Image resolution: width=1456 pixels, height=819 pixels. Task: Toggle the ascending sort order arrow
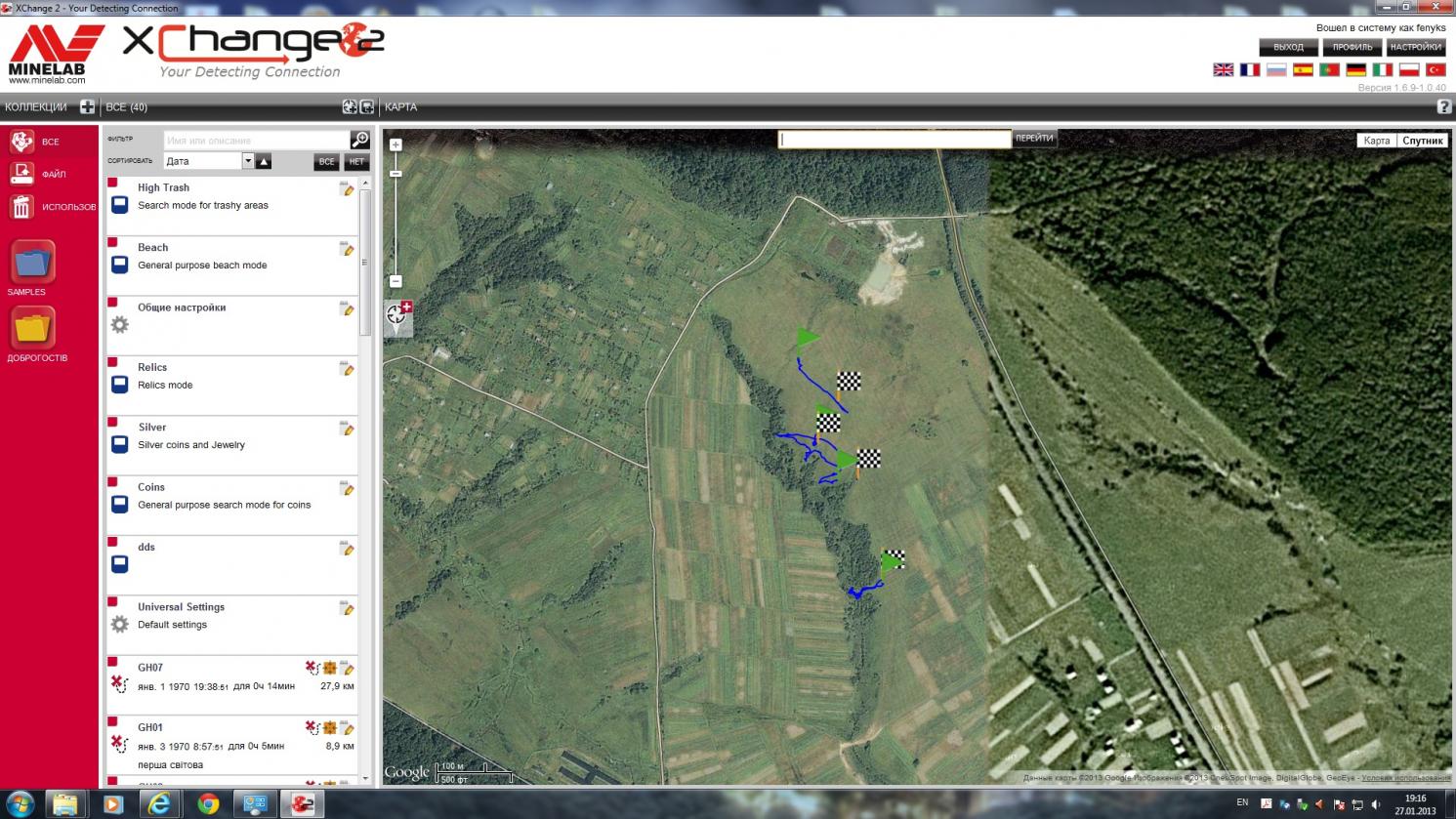click(x=264, y=161)
